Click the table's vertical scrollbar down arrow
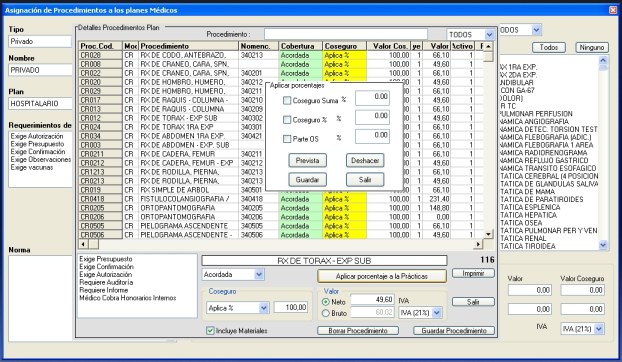622x362 pixels. [x=488, y=234]
